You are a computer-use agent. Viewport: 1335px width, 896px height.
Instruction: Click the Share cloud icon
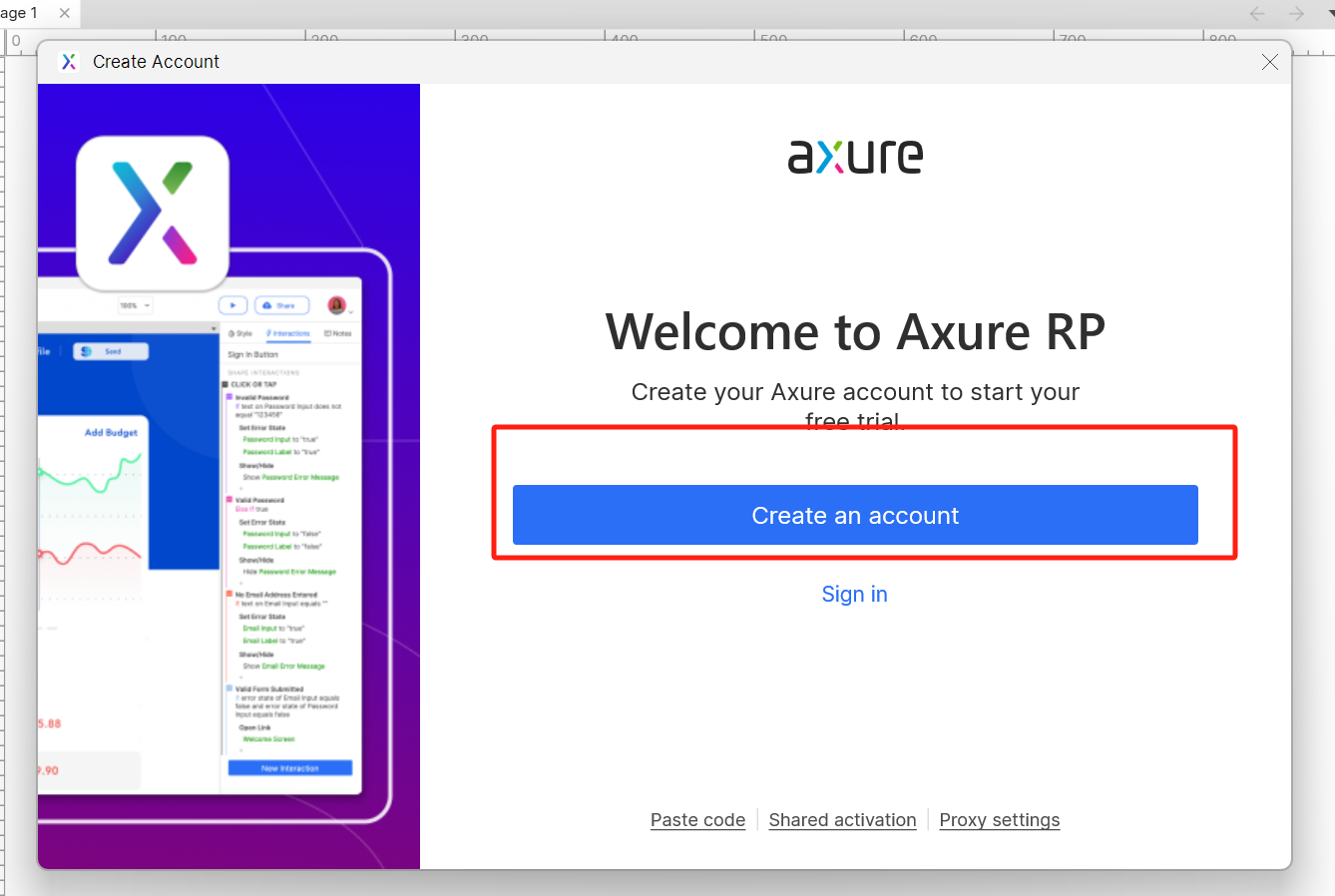pyautogui.click(x=267, y=305)
